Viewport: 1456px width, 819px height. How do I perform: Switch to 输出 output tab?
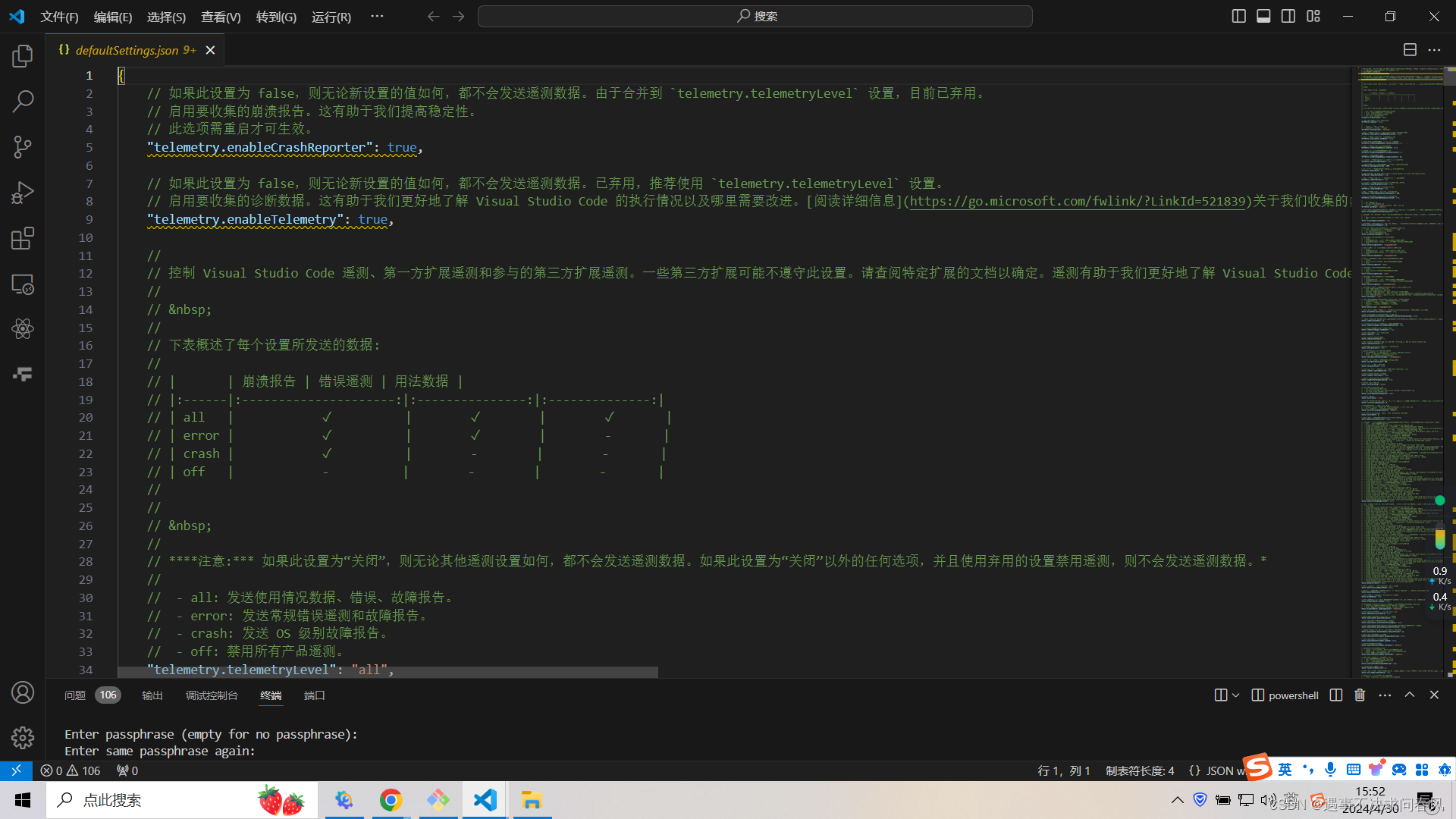click(152, 695)
